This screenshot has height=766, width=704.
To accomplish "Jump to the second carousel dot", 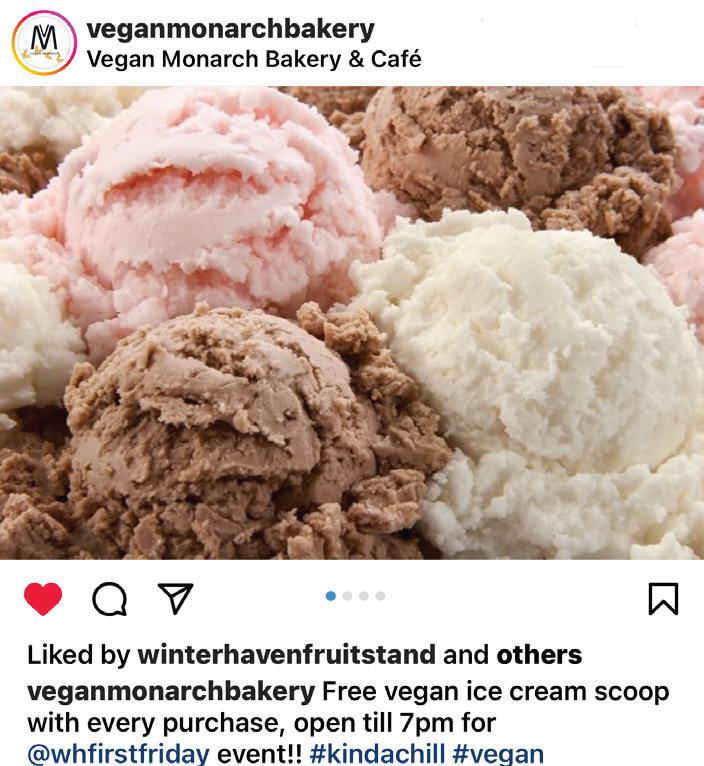I will pyautogui.click(x=347, y=596).
